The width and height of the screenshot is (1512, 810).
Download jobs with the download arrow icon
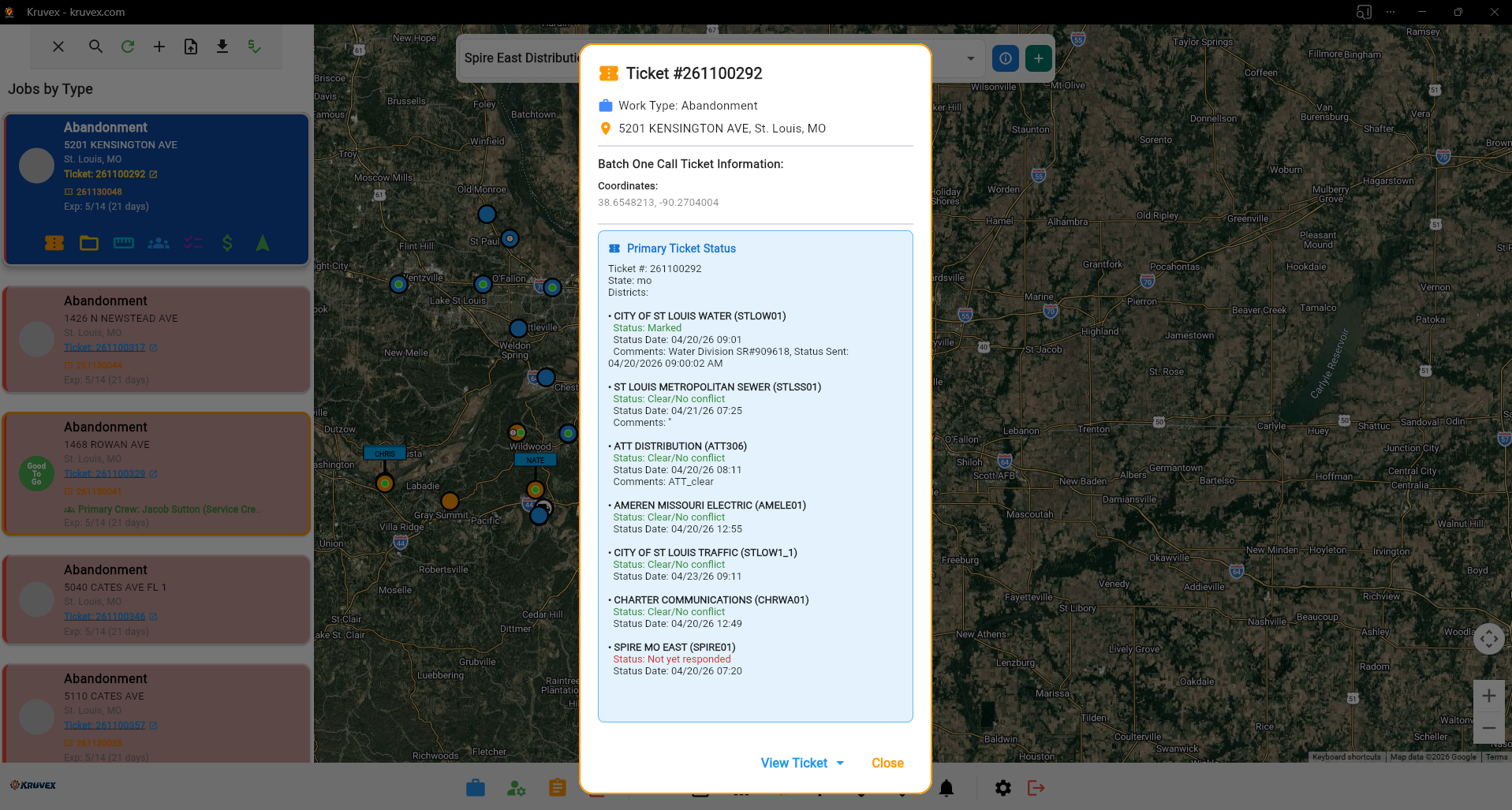tap(222, 47)
